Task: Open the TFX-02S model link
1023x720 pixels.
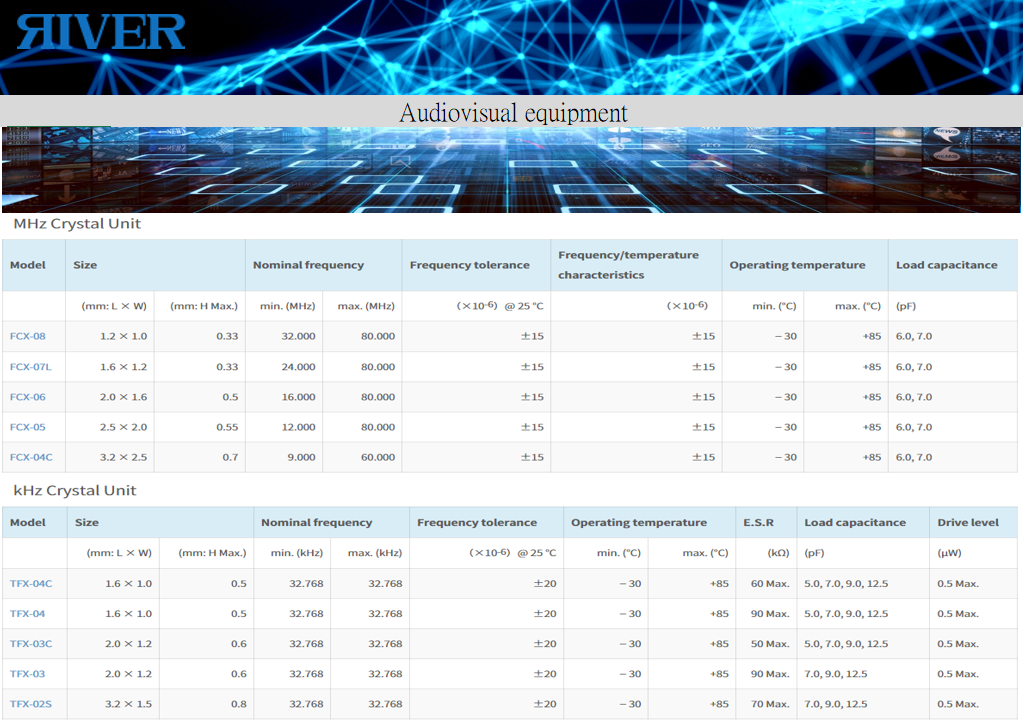Action: [x=31, y=704]
